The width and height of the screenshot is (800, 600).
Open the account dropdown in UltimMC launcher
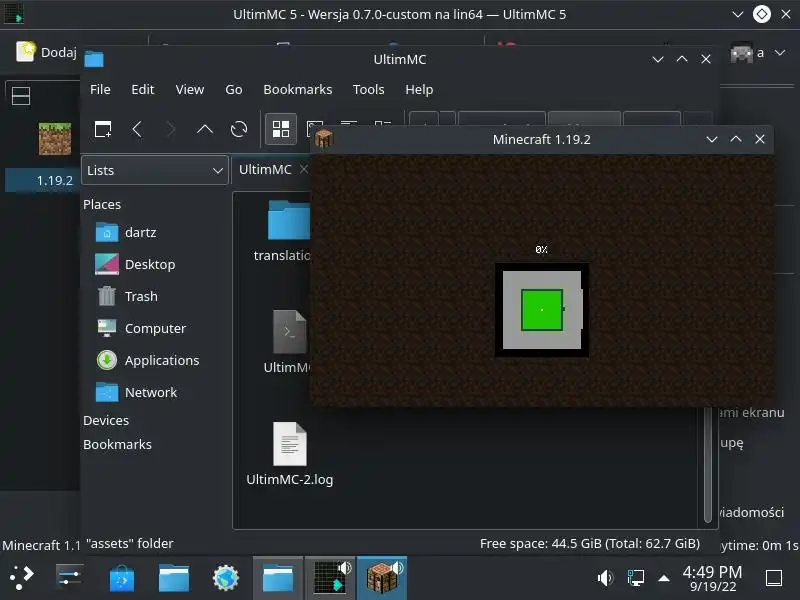tap(780, 53)
